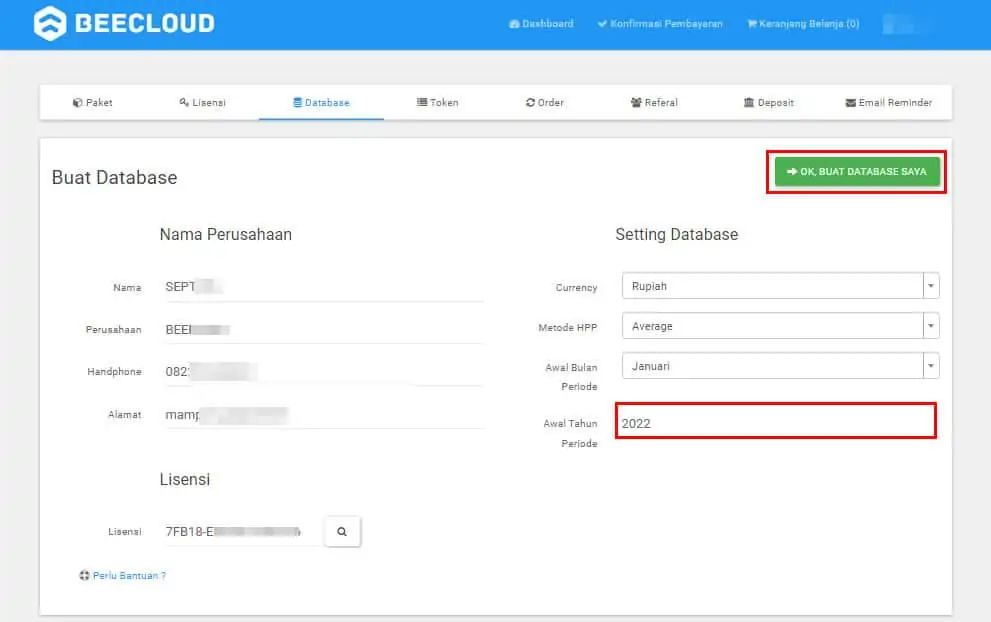
Task: Switch to the Lisensi tab
Action: pyautogui.click(x=202, y=102)
